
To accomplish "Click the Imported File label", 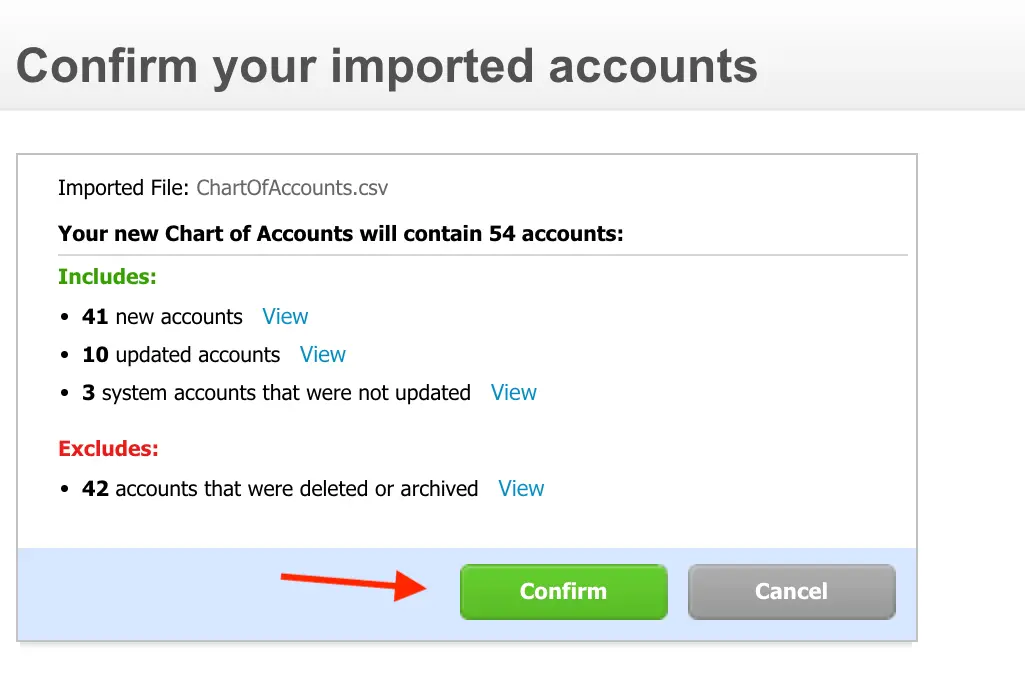I will click(x=122, y=187).
